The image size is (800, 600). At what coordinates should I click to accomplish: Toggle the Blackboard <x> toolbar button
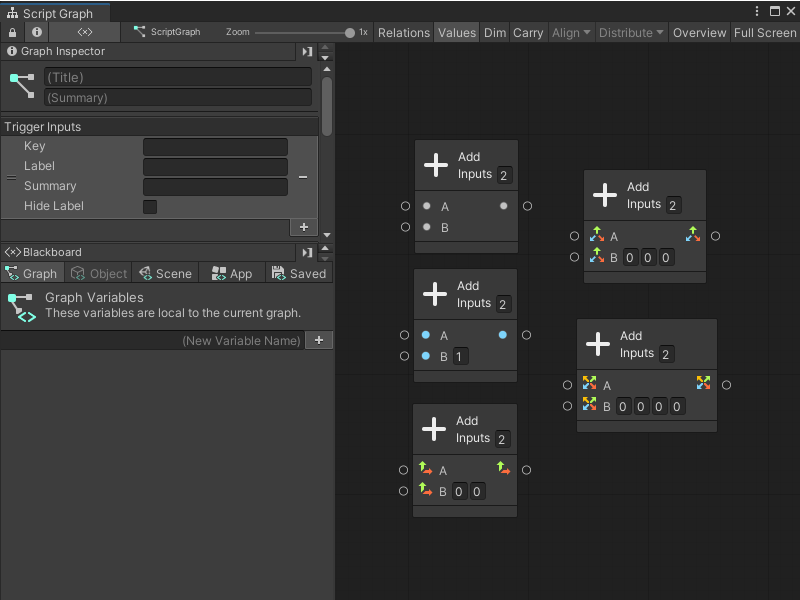pyautogui.click(x=85, y=32)
